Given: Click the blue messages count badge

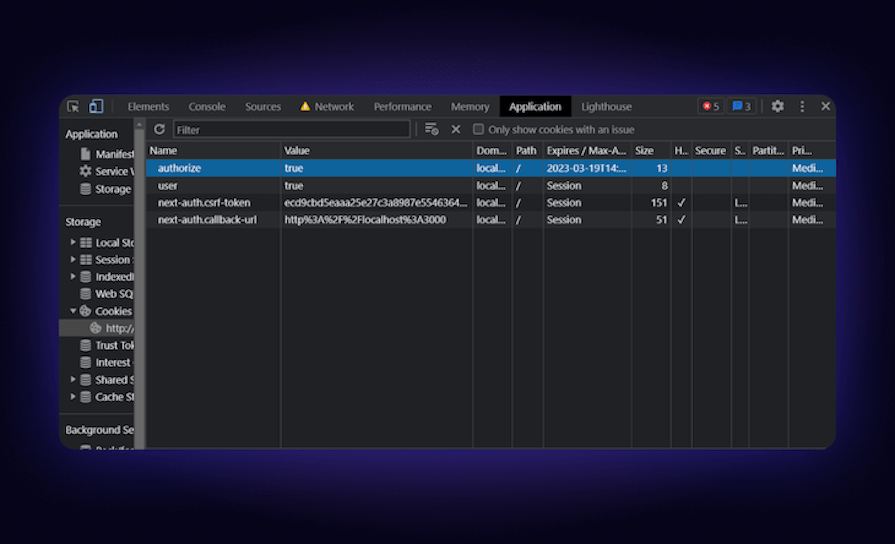Looking at the screenshot, I should click(x=741, y=106).
